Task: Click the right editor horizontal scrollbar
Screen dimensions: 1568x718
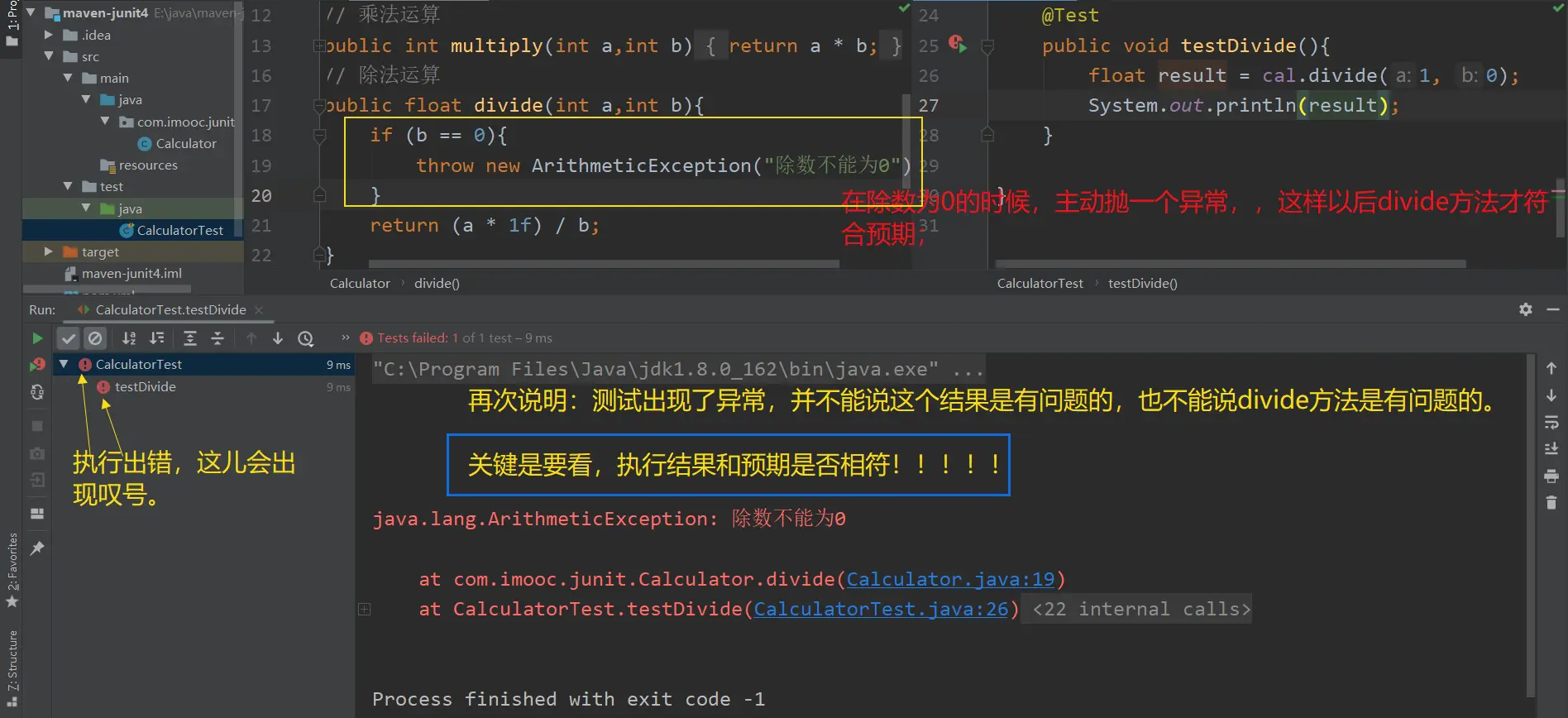Action: click(x=1231, y=264)
